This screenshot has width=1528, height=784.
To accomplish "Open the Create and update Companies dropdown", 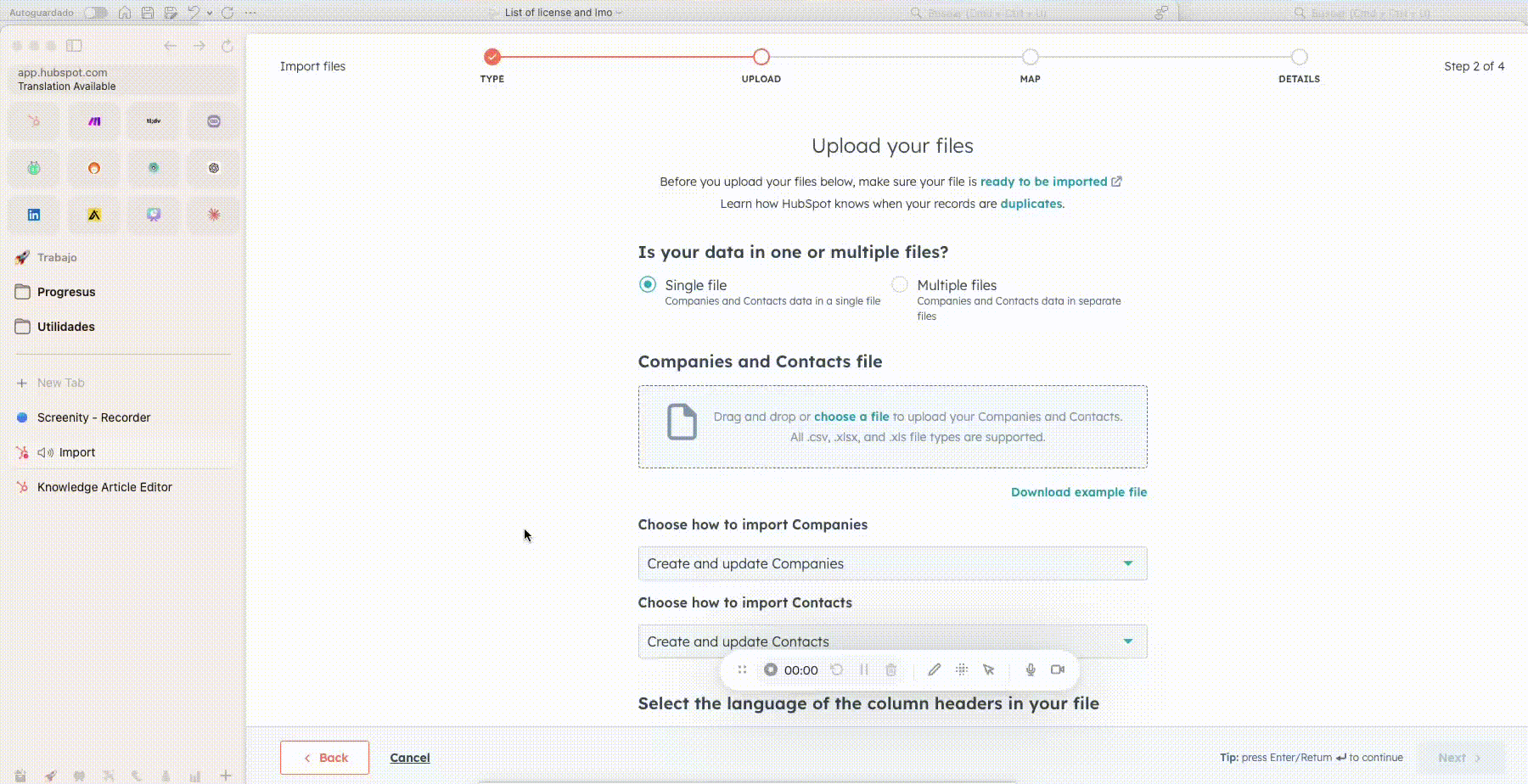I will (891, 563).
